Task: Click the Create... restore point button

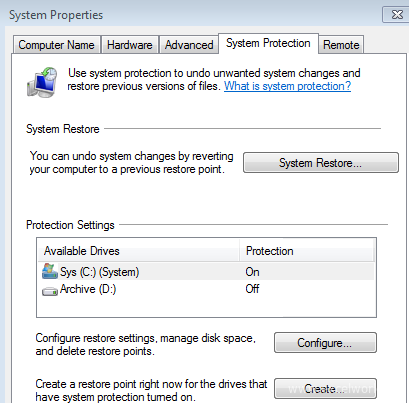Action: click(x=325, y=389)
